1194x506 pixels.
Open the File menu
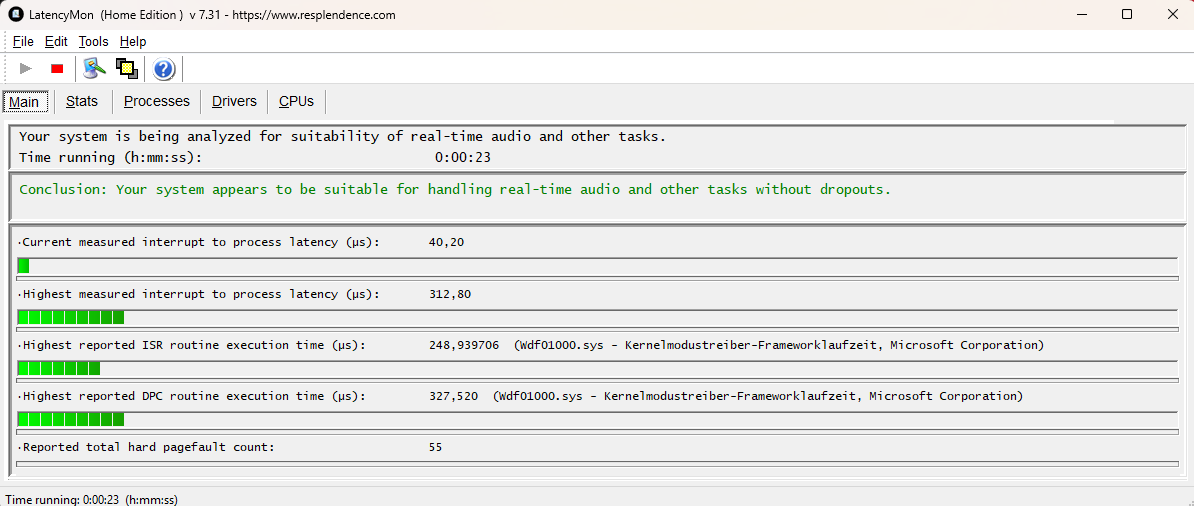tap(24, 42)
